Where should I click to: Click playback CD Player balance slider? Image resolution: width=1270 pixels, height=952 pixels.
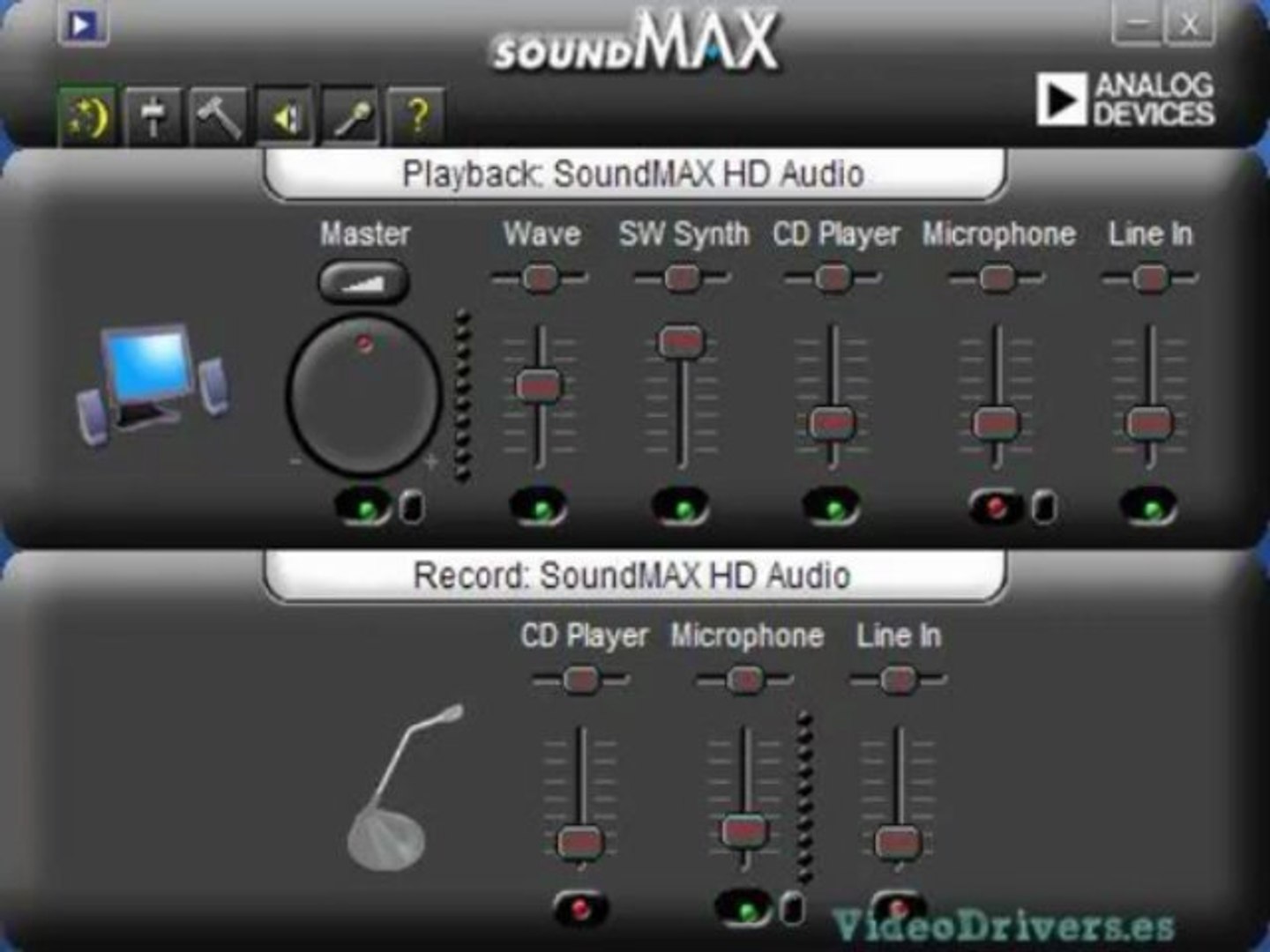coord(833,278)
